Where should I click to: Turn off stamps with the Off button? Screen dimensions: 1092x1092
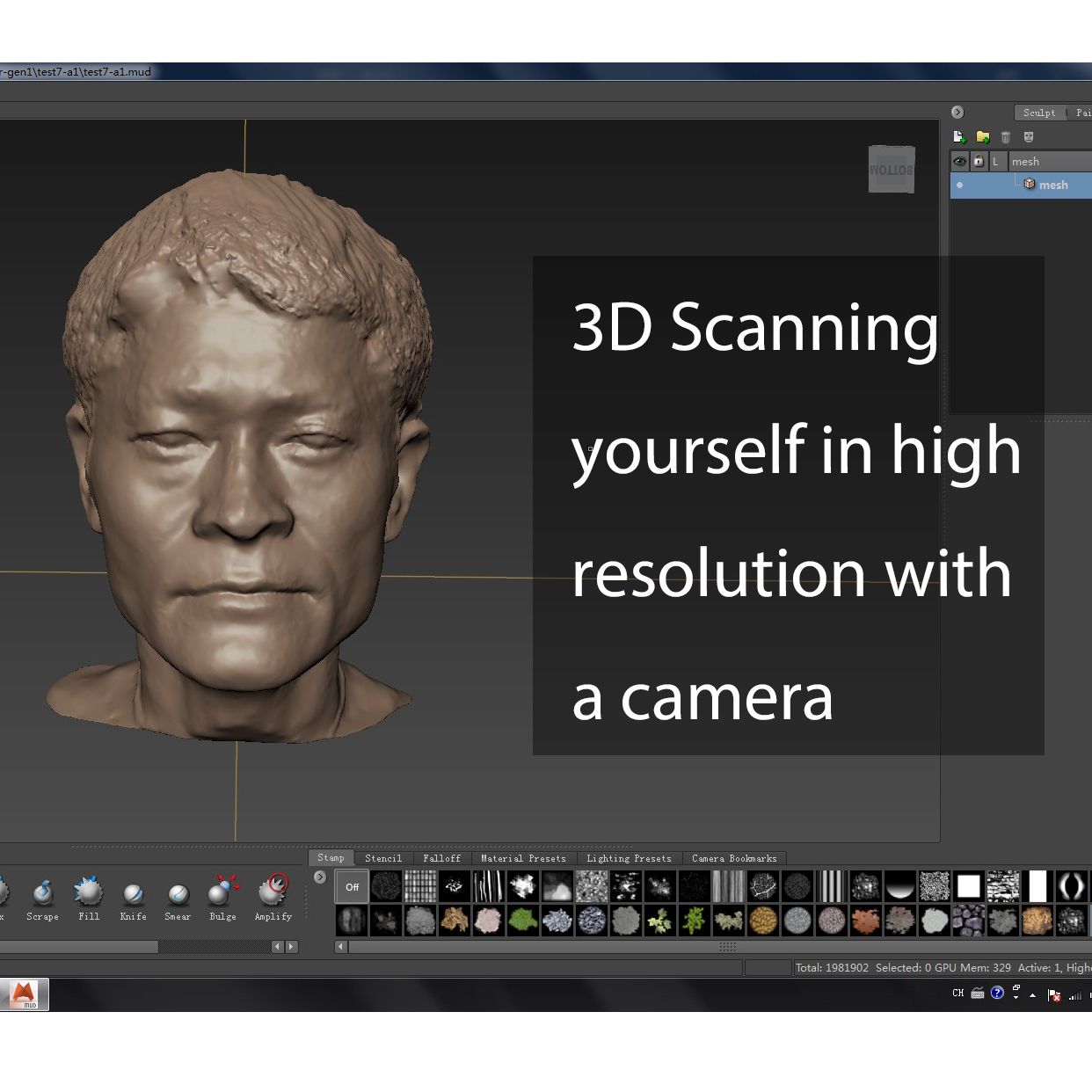[x=351, y=886]
